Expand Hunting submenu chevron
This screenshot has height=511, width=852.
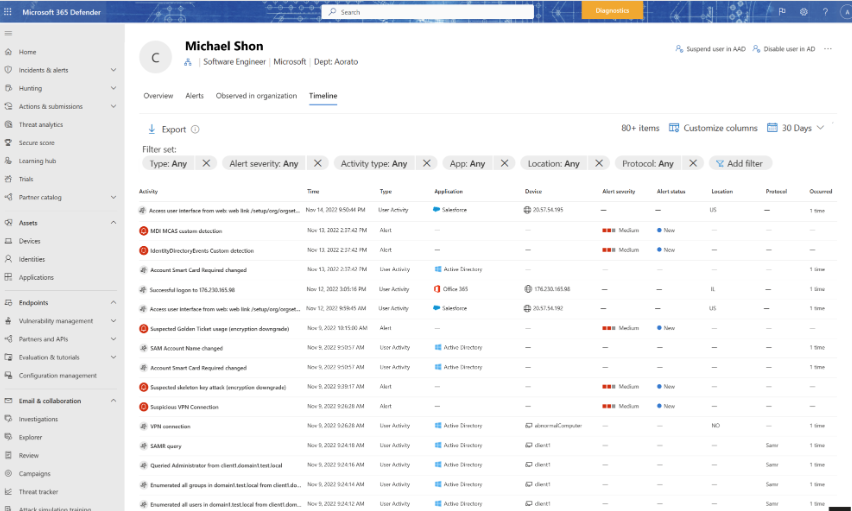(114, 88)
